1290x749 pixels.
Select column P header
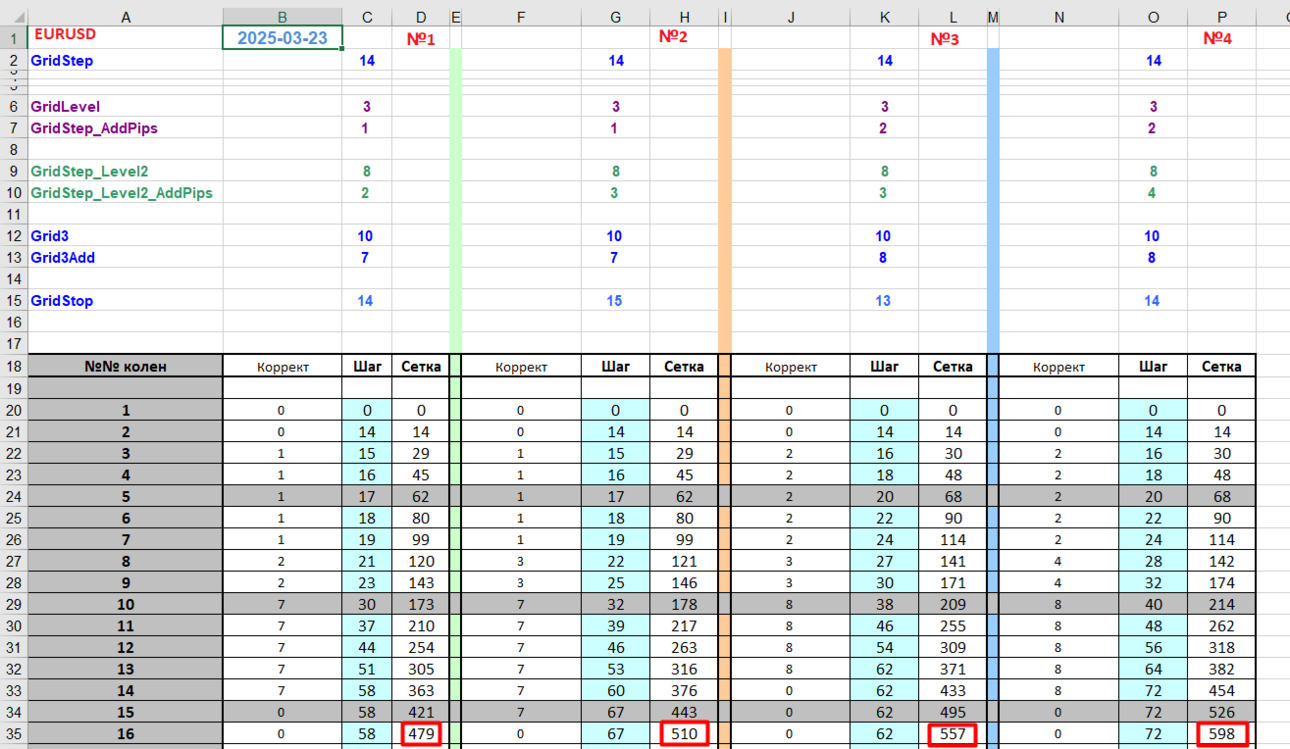pos(1222,17)
